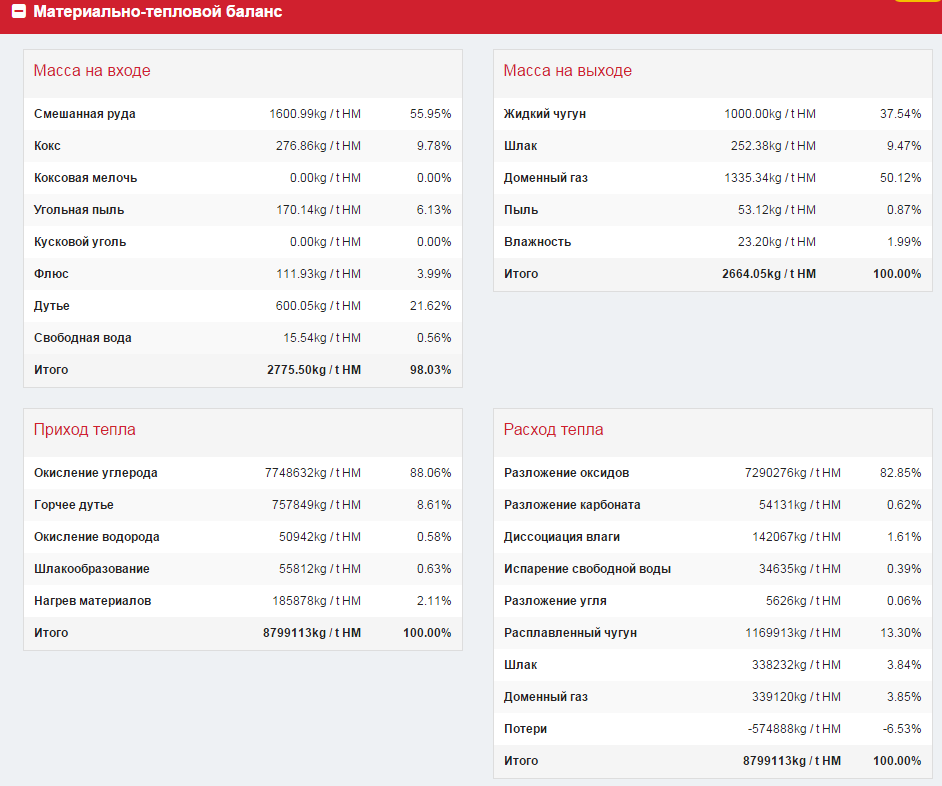Viewport: 942px width, 786px height.
Task: Click the Масса на входе panel heading
Action: coord(92,71)
